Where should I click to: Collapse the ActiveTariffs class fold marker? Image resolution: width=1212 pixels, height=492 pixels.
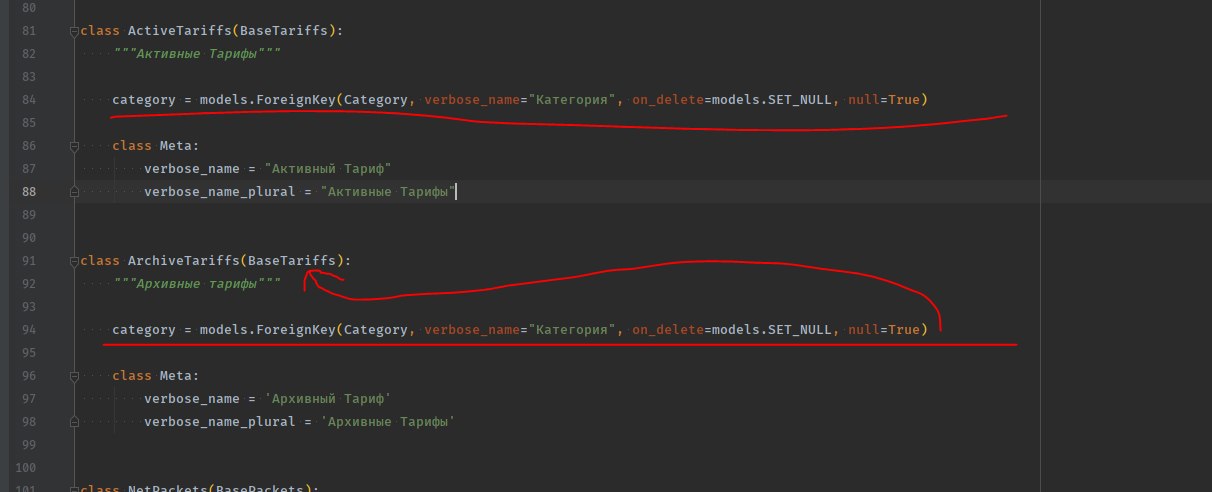point(74,31)
